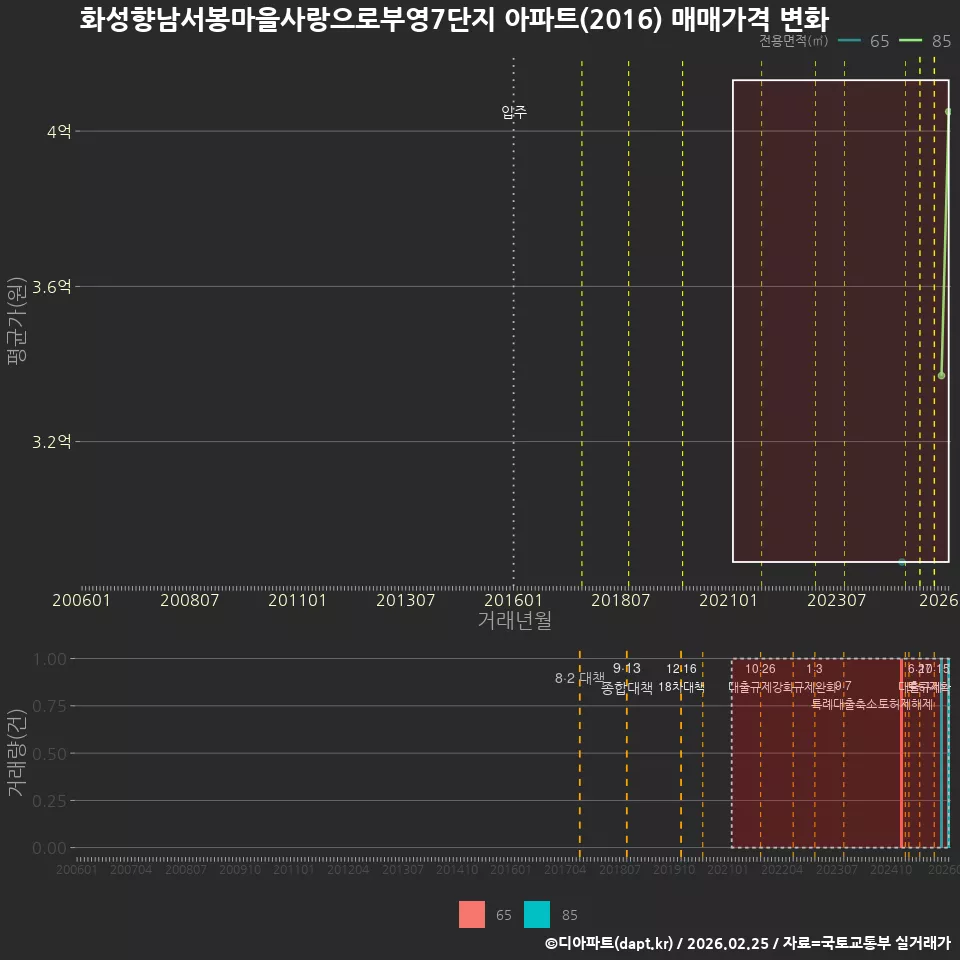Viewport: 960px width, 960px height.
Task: Click the 202410 label on lower axis
Action: tap(891, 869)
